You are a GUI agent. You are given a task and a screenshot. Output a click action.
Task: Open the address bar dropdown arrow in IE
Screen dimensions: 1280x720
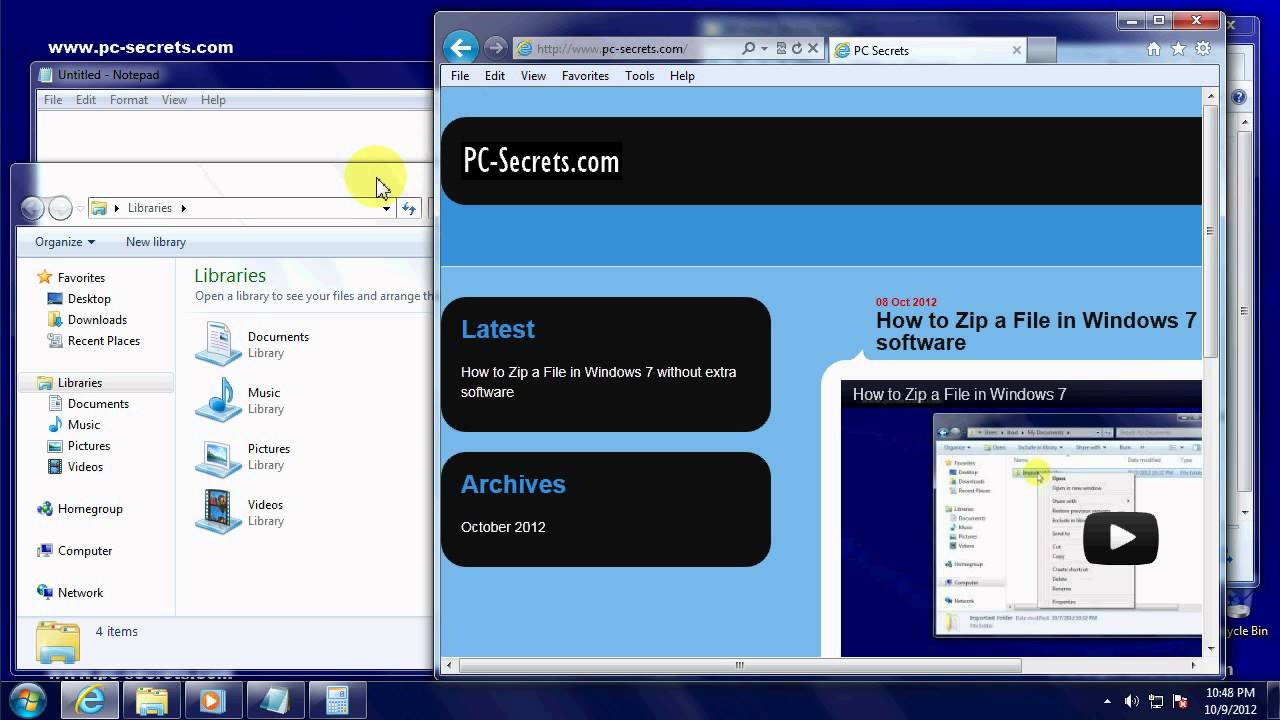click(765, 48)
